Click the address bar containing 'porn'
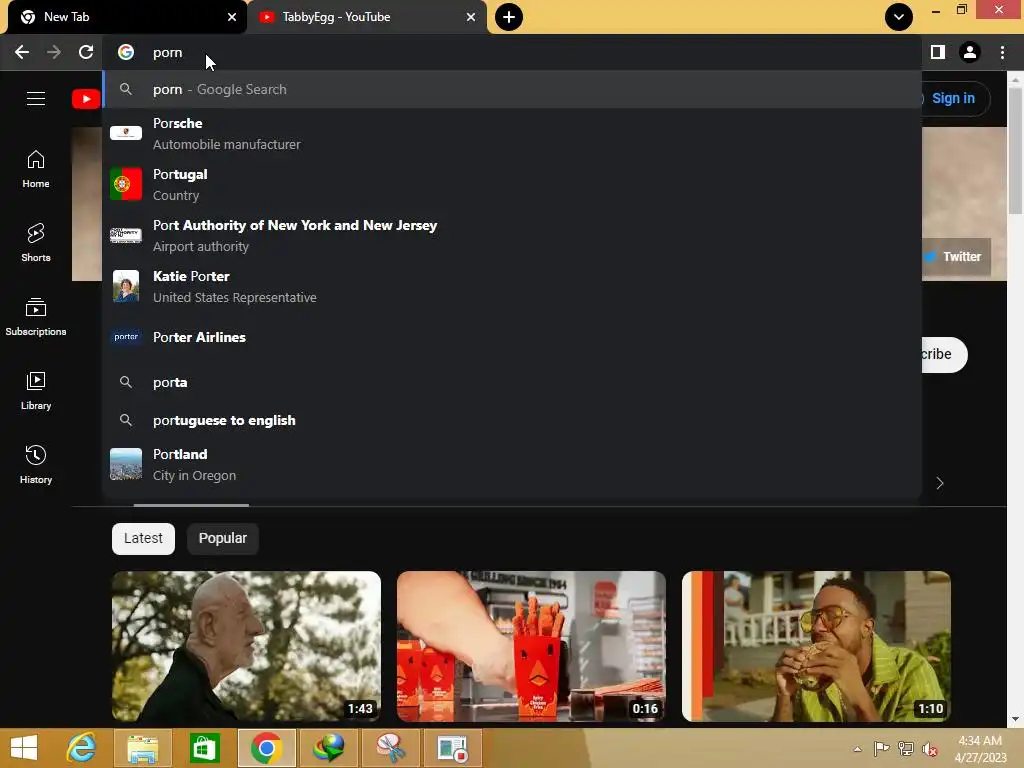The image size is (1024, 768). [x=512, y=52]
